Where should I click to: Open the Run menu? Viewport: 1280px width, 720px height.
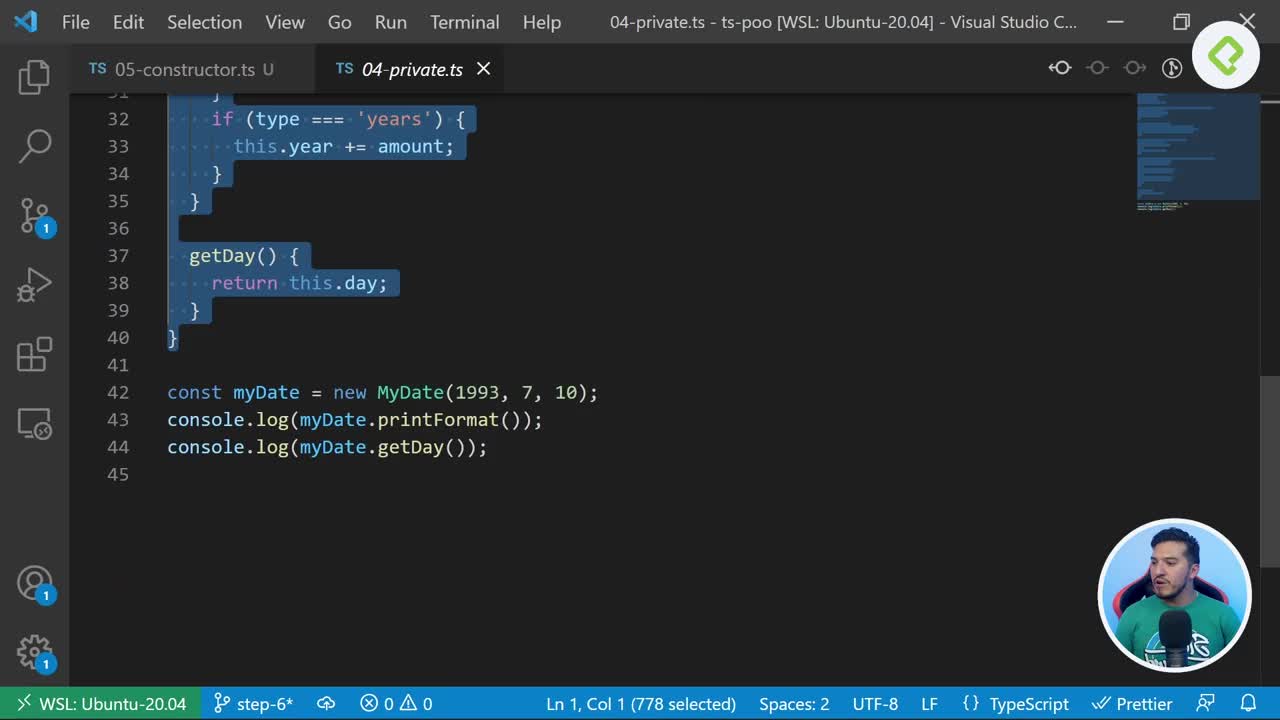391,22
